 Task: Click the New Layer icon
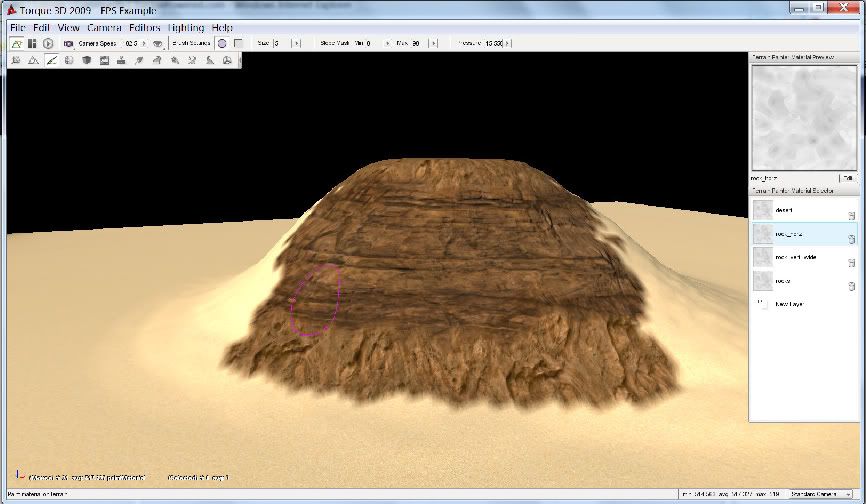click(762, 303)
